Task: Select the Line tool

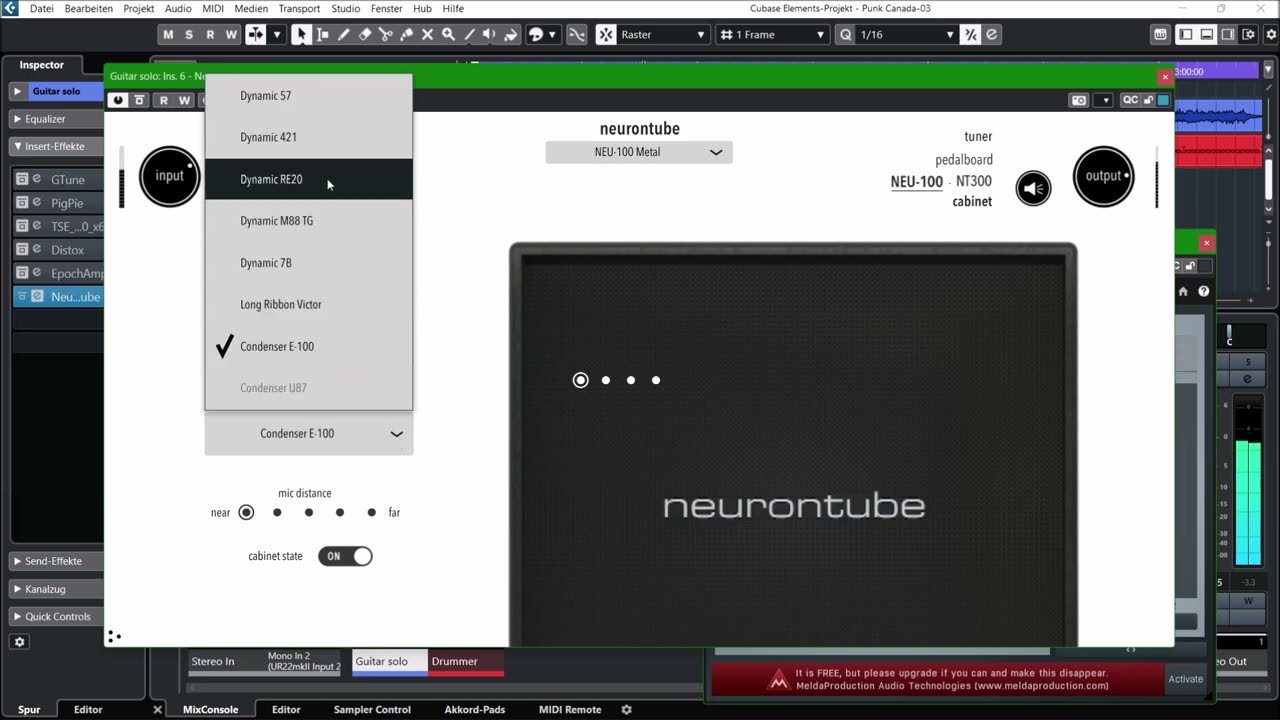Action: click(469, 34)
